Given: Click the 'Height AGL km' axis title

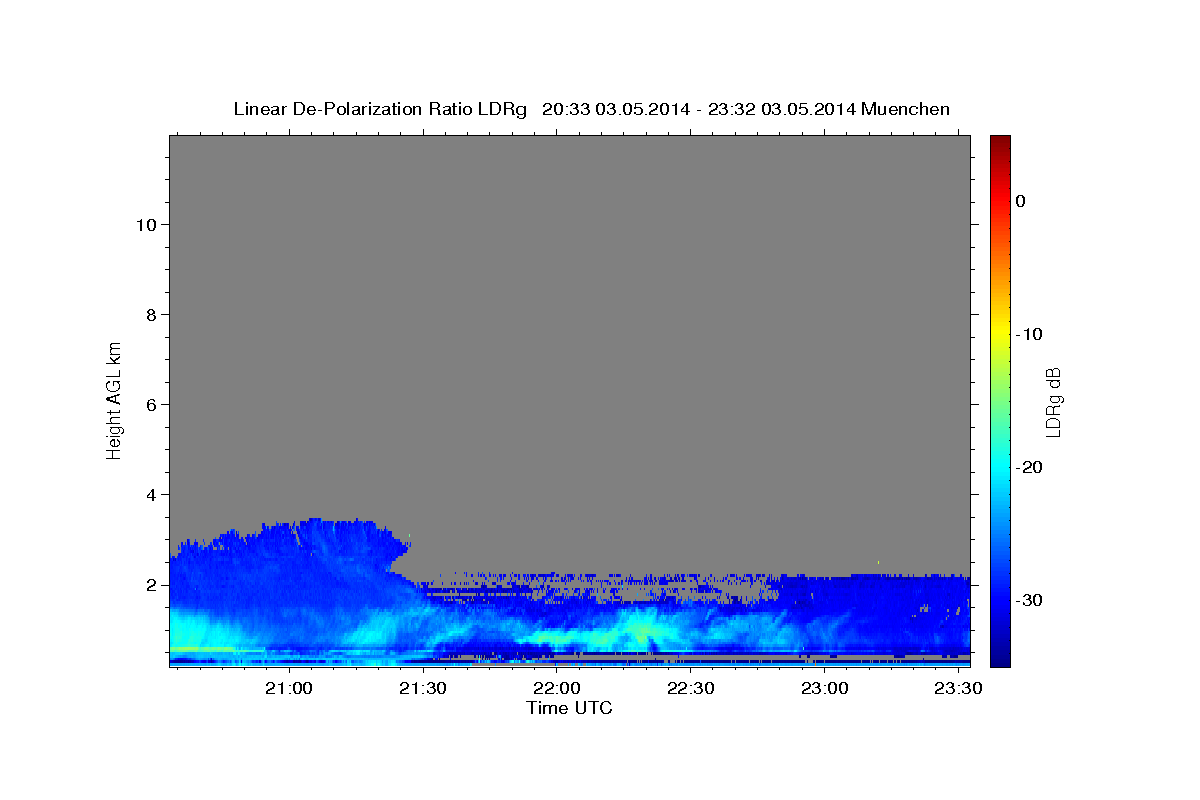Looking at the screenshot, I should click(x=115, y=399).
